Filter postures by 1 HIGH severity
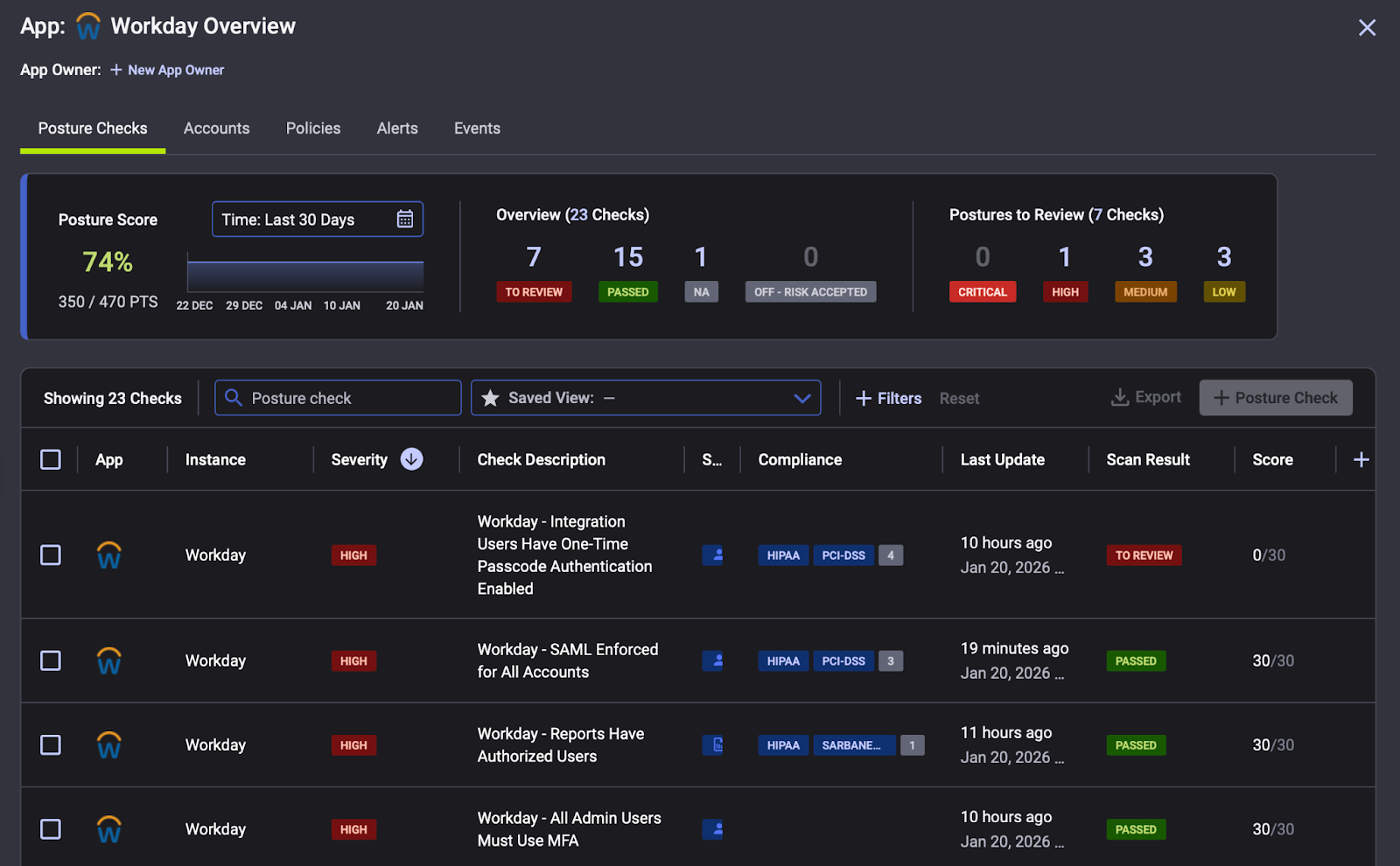The width and height of the screenshot is (1400, 866). [x=1065, y=272]
